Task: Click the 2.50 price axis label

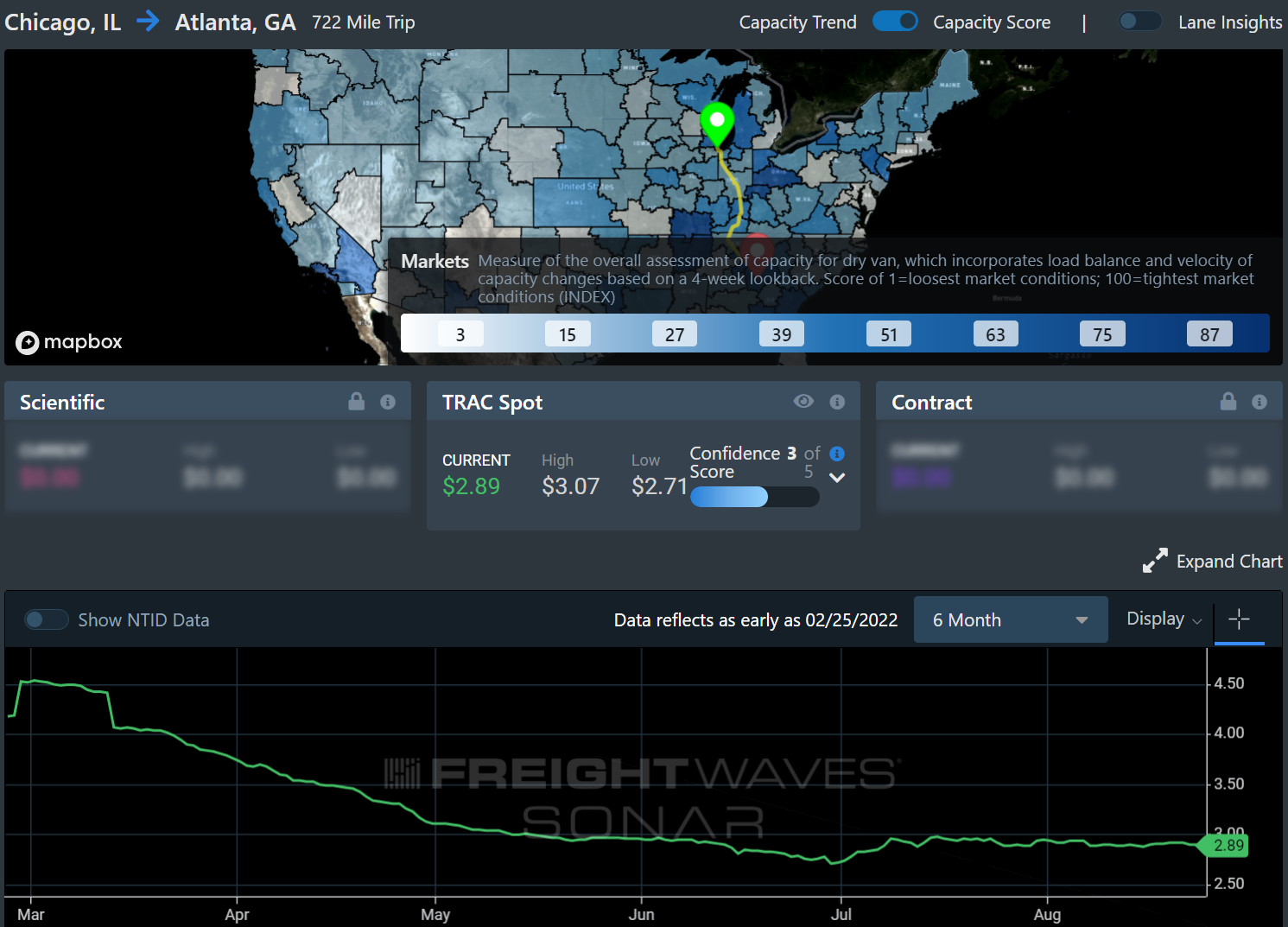Action: [x=1229, y=883]
